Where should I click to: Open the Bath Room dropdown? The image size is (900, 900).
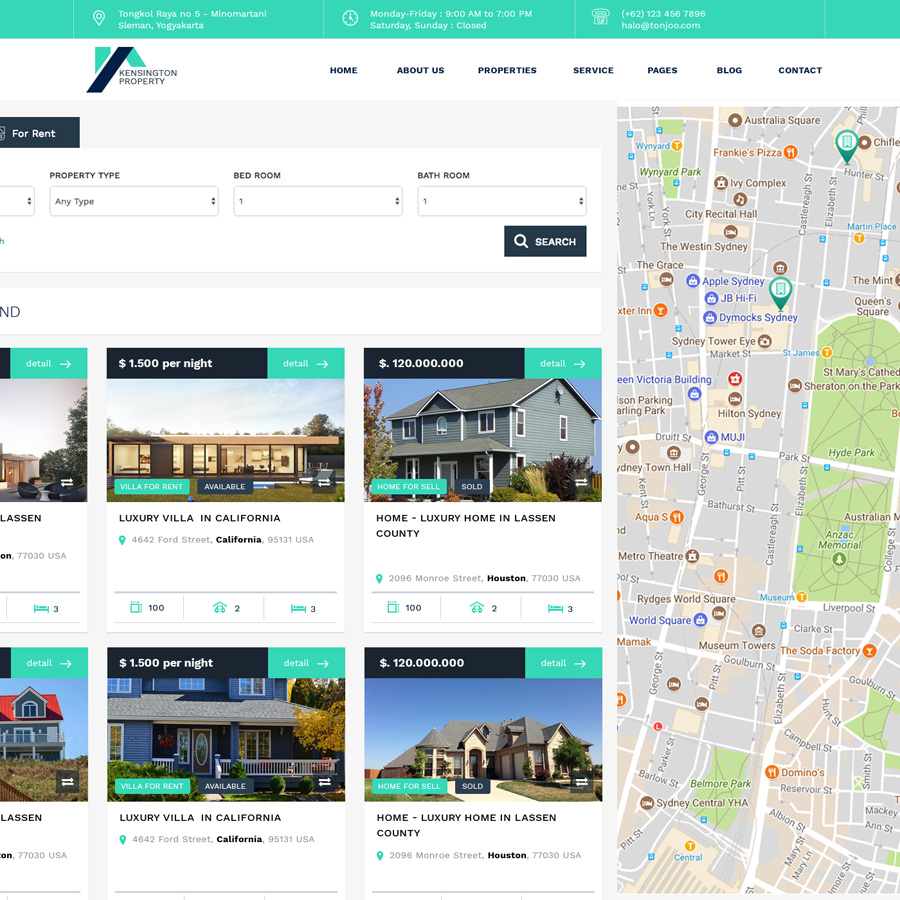(x=502, y=201)
